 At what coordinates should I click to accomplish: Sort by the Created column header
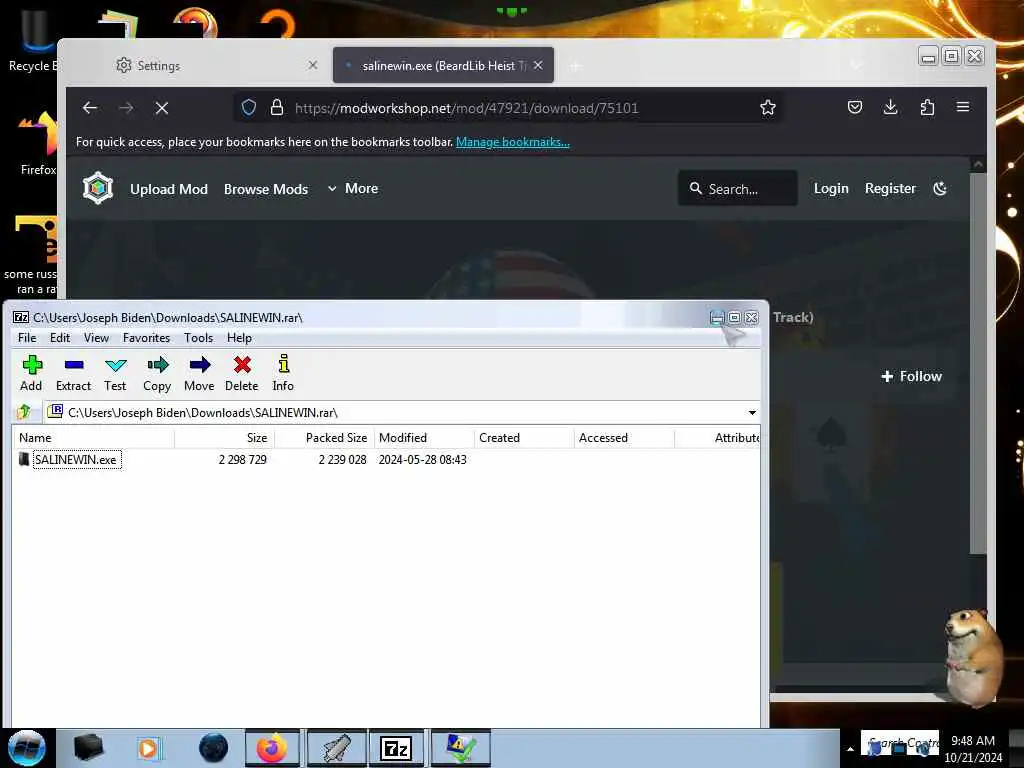click(524, 438)
